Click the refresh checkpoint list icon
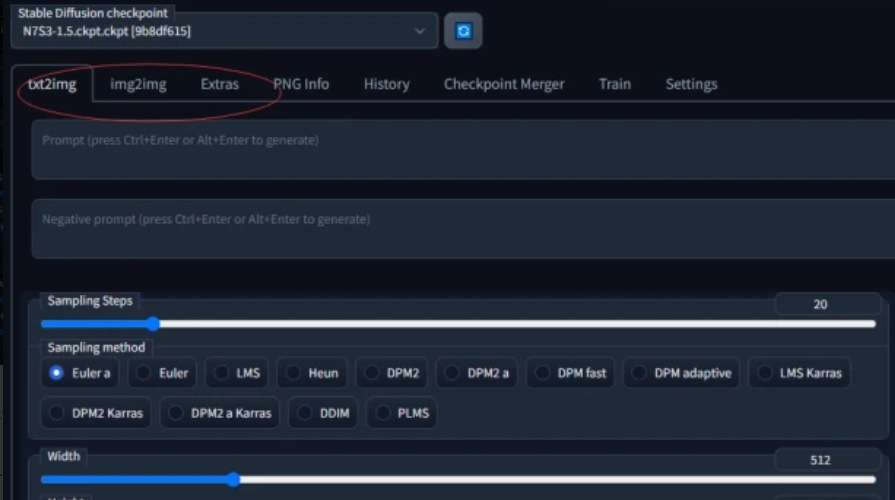The height and width of the screenshot is (500, 895). [463, 31]
